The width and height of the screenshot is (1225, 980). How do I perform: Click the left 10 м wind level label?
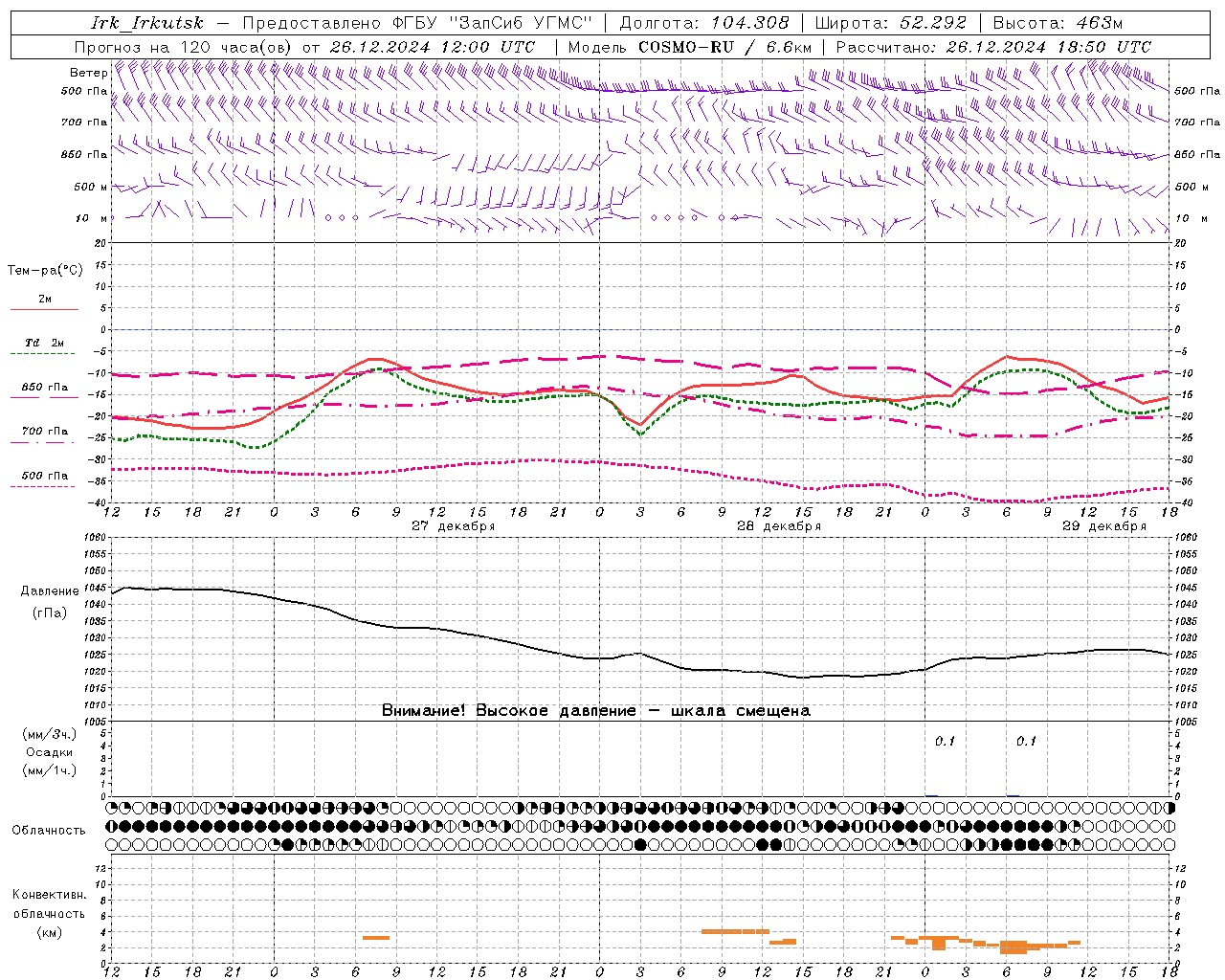point(93,218)
